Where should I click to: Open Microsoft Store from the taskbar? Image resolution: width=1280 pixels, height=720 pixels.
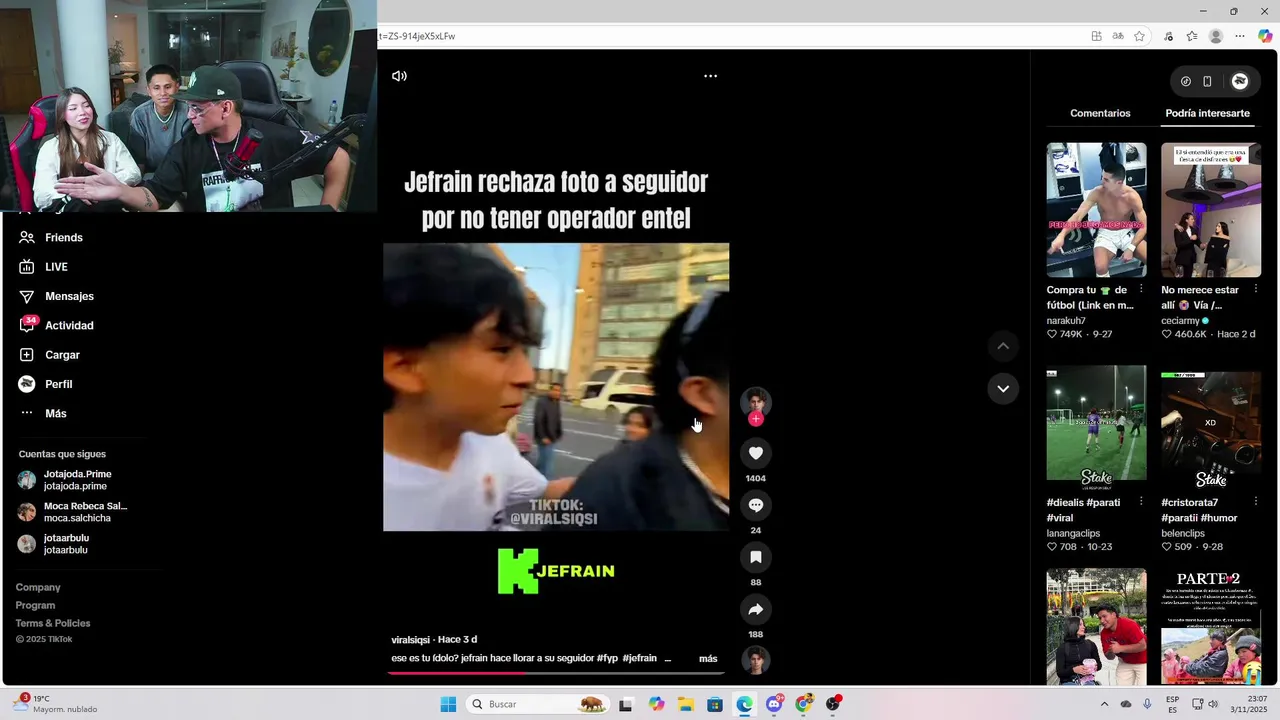point(715,704)
